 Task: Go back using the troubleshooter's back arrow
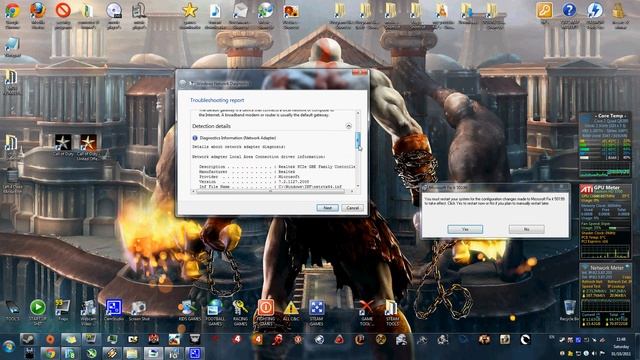click(183, 84)
